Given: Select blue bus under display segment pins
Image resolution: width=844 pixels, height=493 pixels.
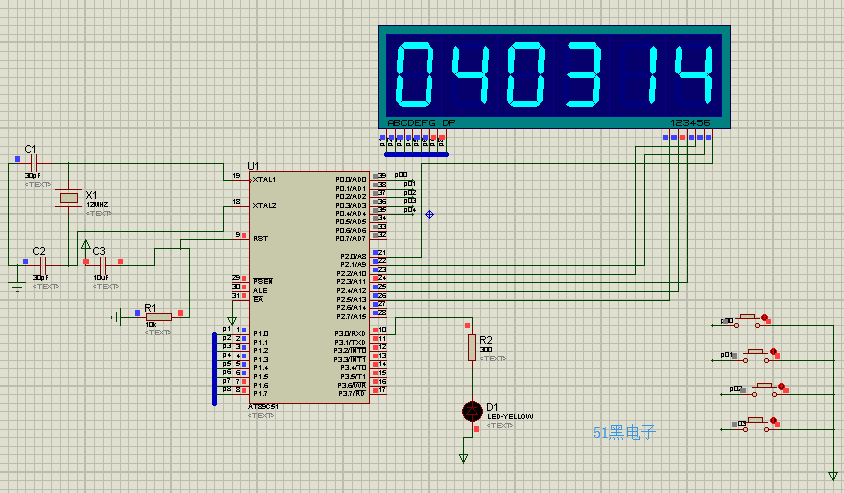Looking at the screenshot, I should (x=417, y=154).
